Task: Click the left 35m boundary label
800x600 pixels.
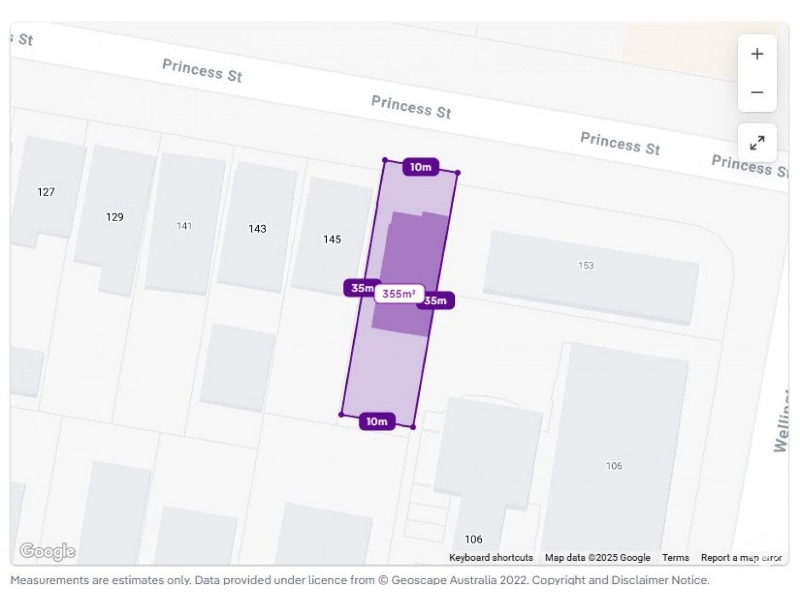Action: click(361, 288)
